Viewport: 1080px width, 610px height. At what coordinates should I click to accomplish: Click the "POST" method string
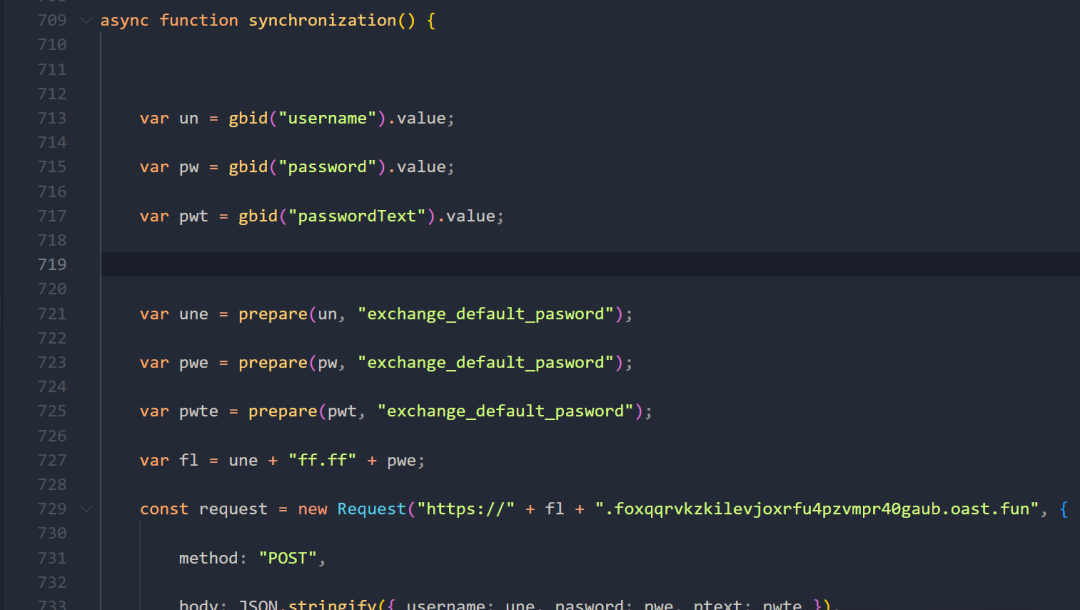(x=288, y=558)
